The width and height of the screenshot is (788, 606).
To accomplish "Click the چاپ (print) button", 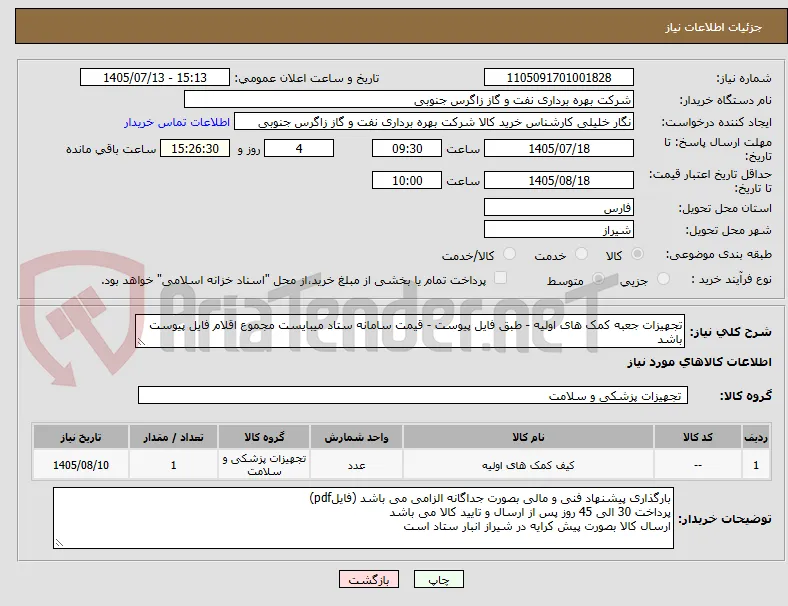I will click(439, 579).
